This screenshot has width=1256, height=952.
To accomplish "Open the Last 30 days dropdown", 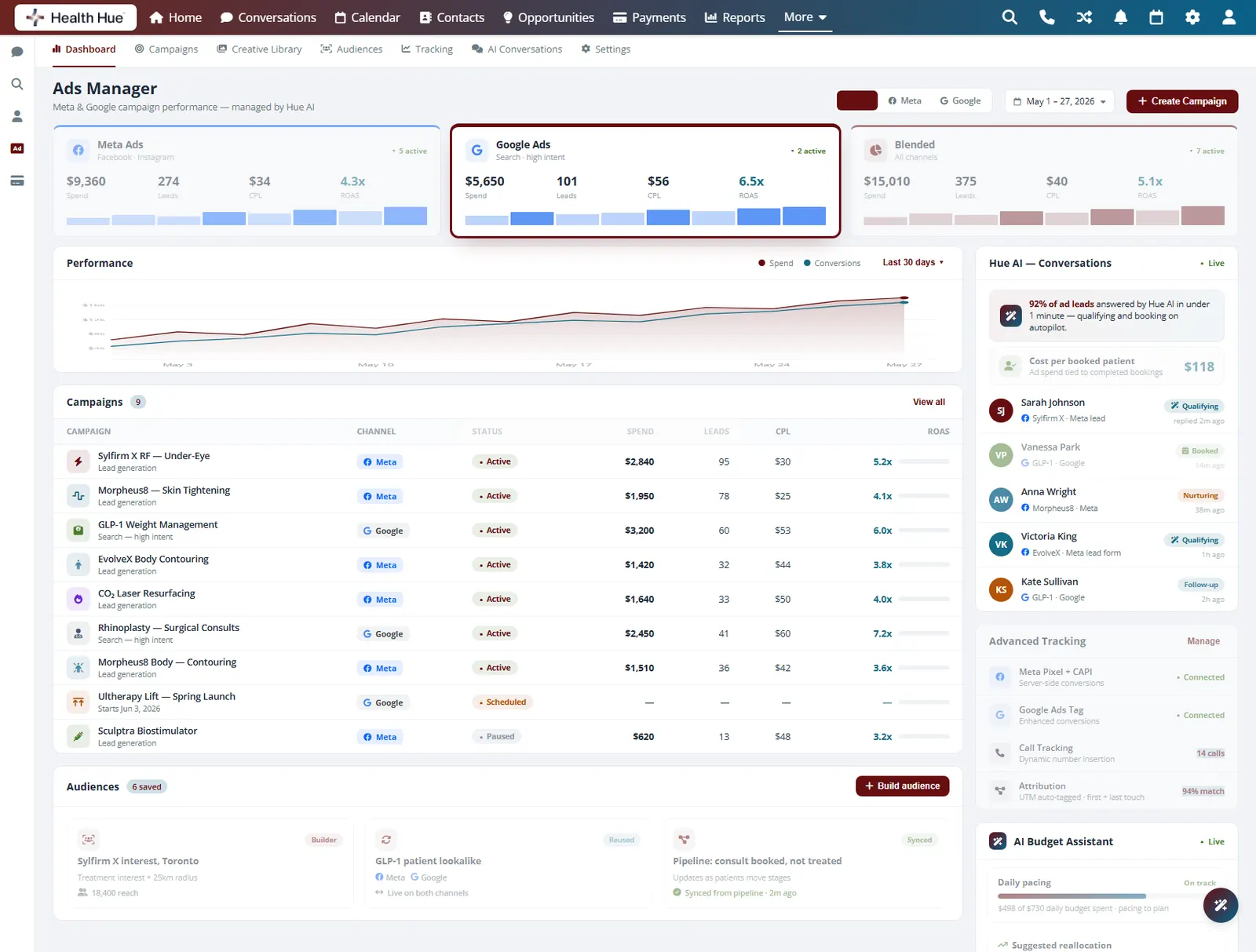I will pos(913,262).
